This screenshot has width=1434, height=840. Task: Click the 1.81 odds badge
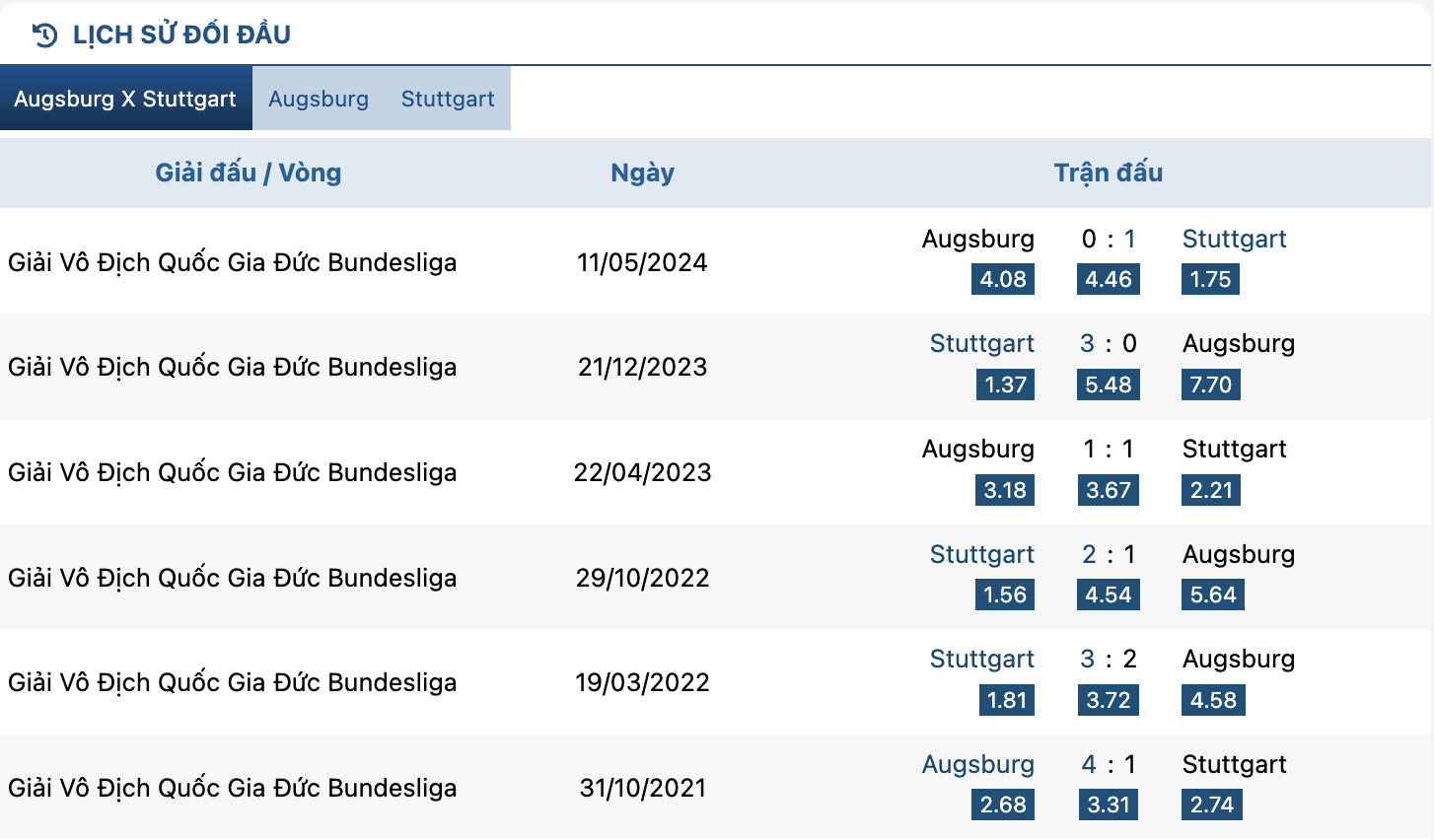click(1007, 700)
